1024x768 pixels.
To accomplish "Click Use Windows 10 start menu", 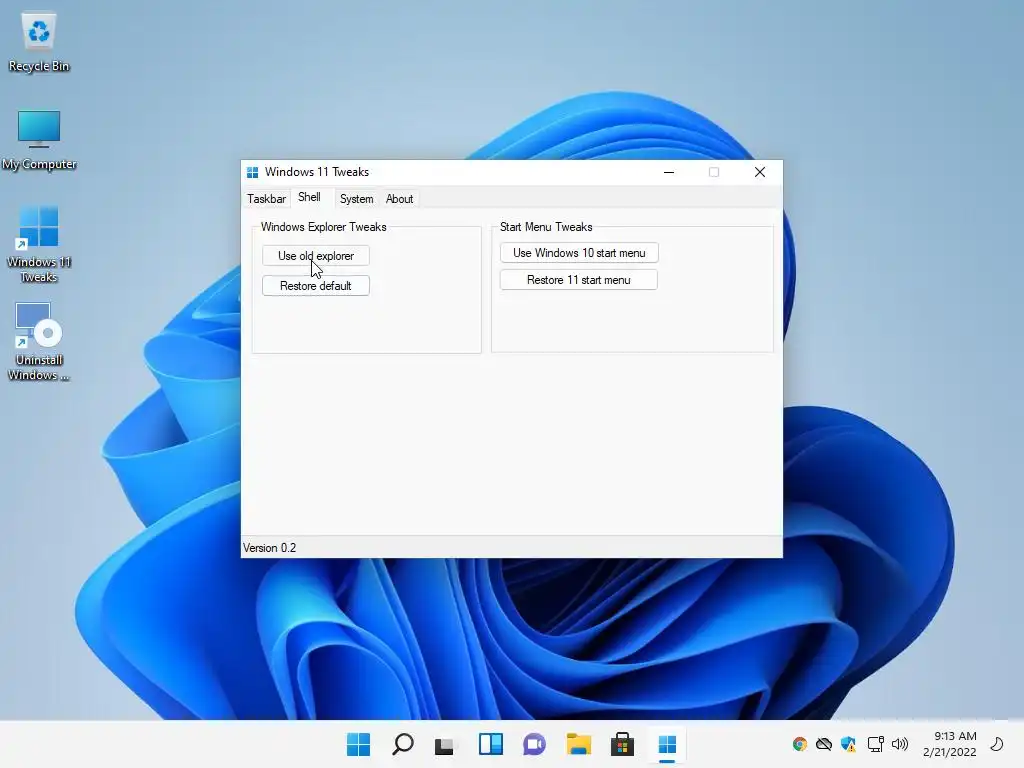I will [579, 253].
